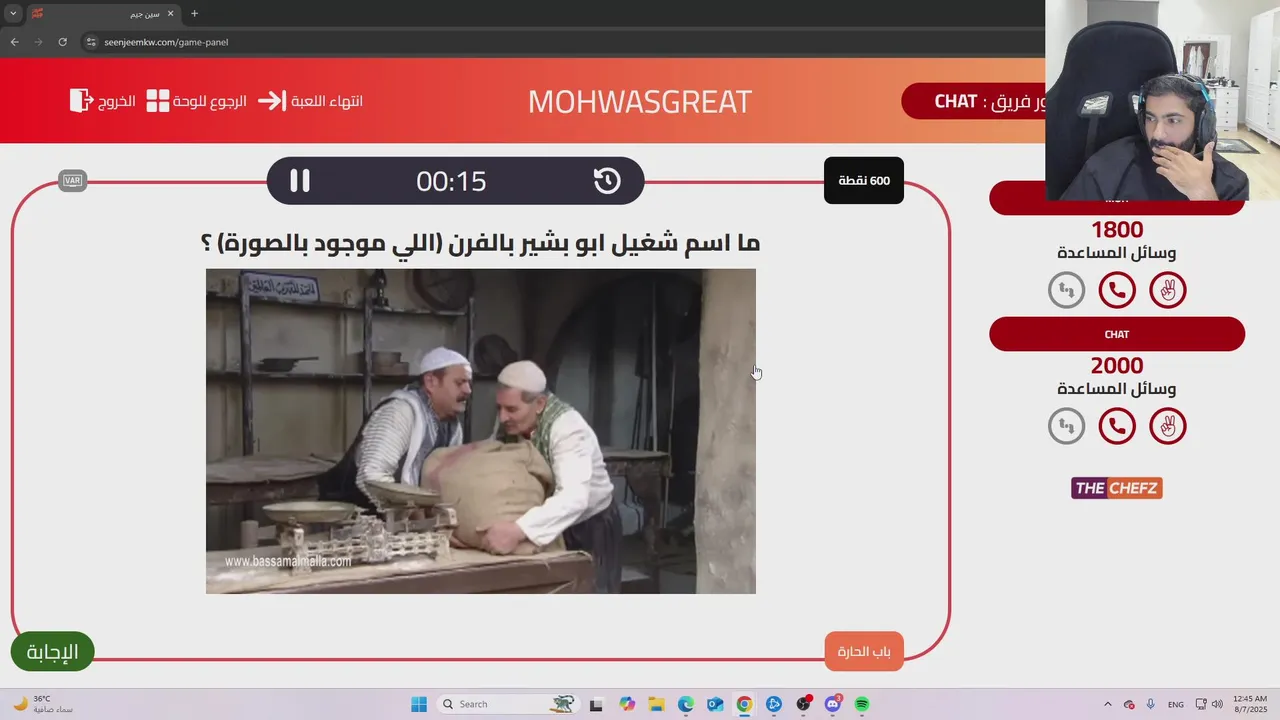1280x720 pixels.
Task: Click the taskbar Search box
Action: coord(508,704)
